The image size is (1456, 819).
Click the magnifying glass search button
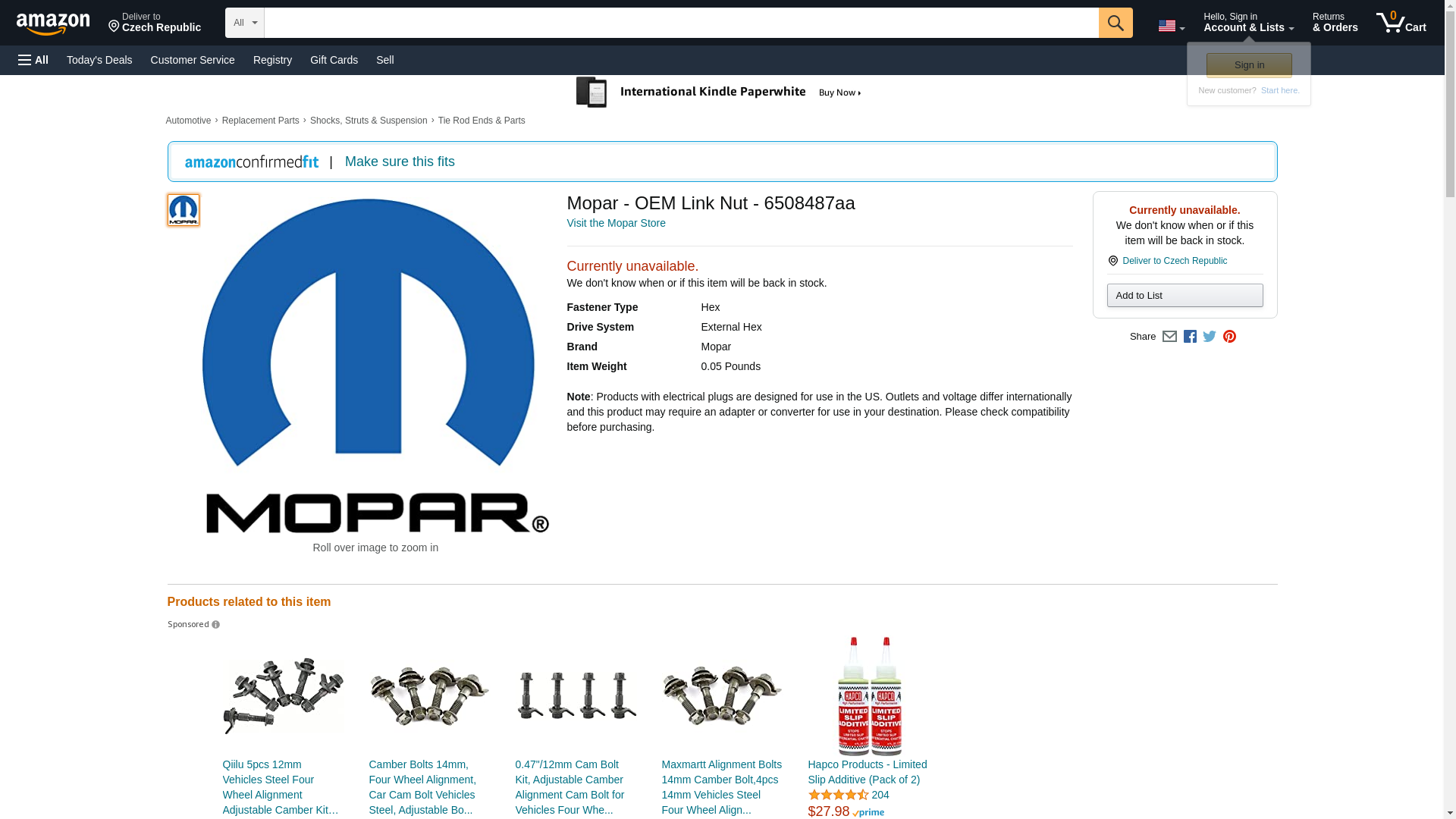coord(1115,23)
